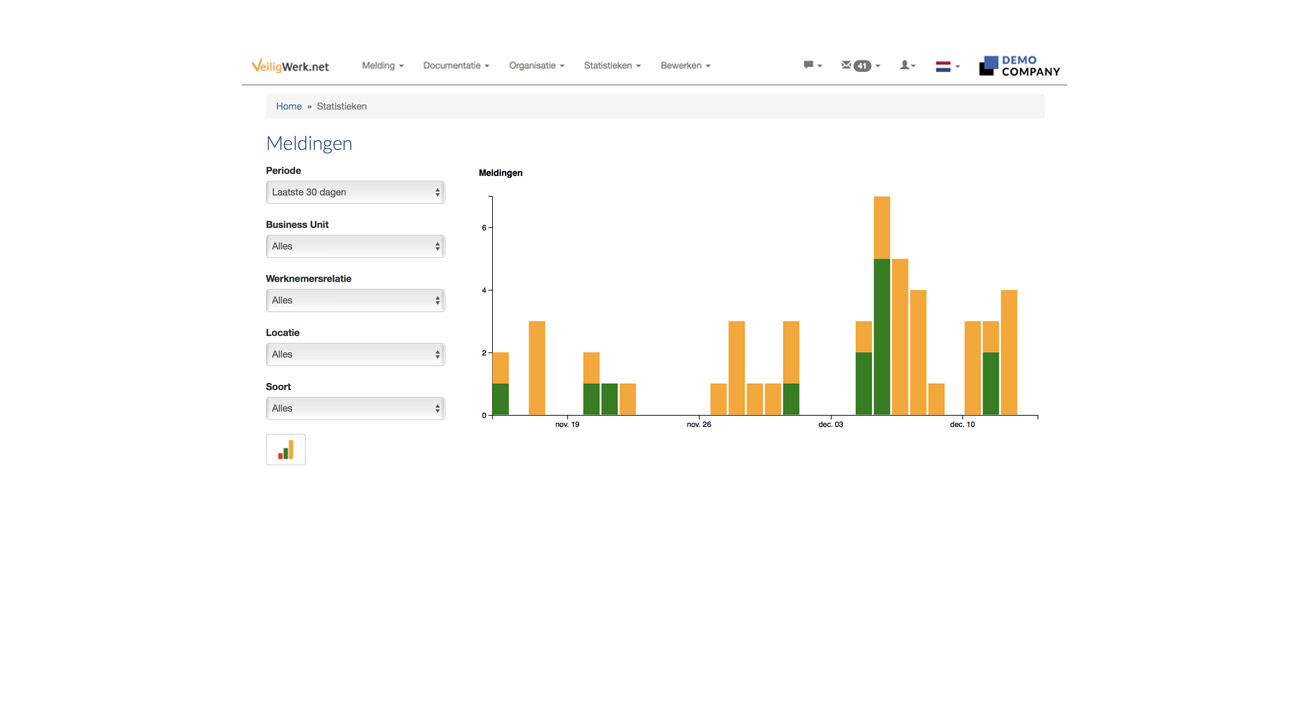Screen dimensions: 1299x713
Task: Click the bar chart icon button
Action: coord(285,450)
